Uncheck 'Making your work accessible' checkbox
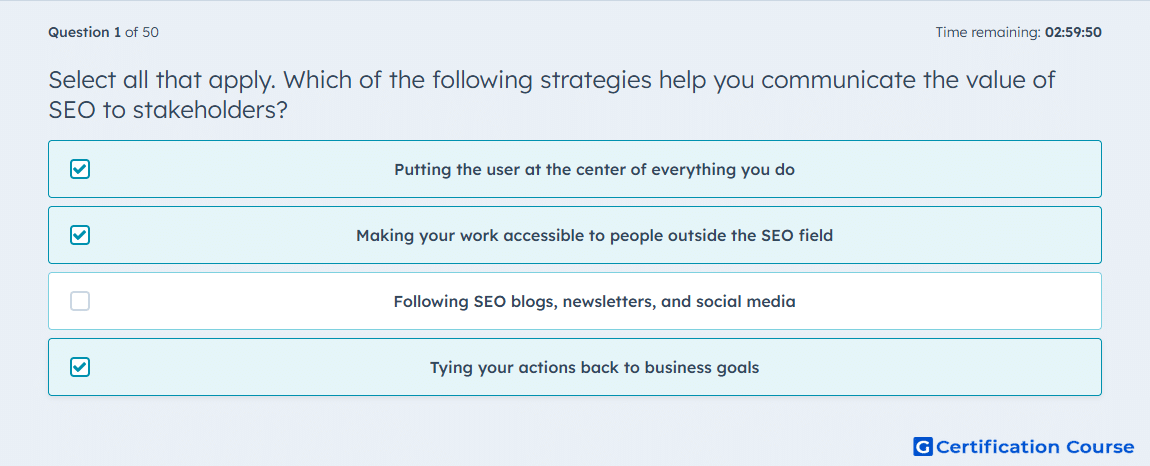The image size is (1150, 466). tap(80, 236)
